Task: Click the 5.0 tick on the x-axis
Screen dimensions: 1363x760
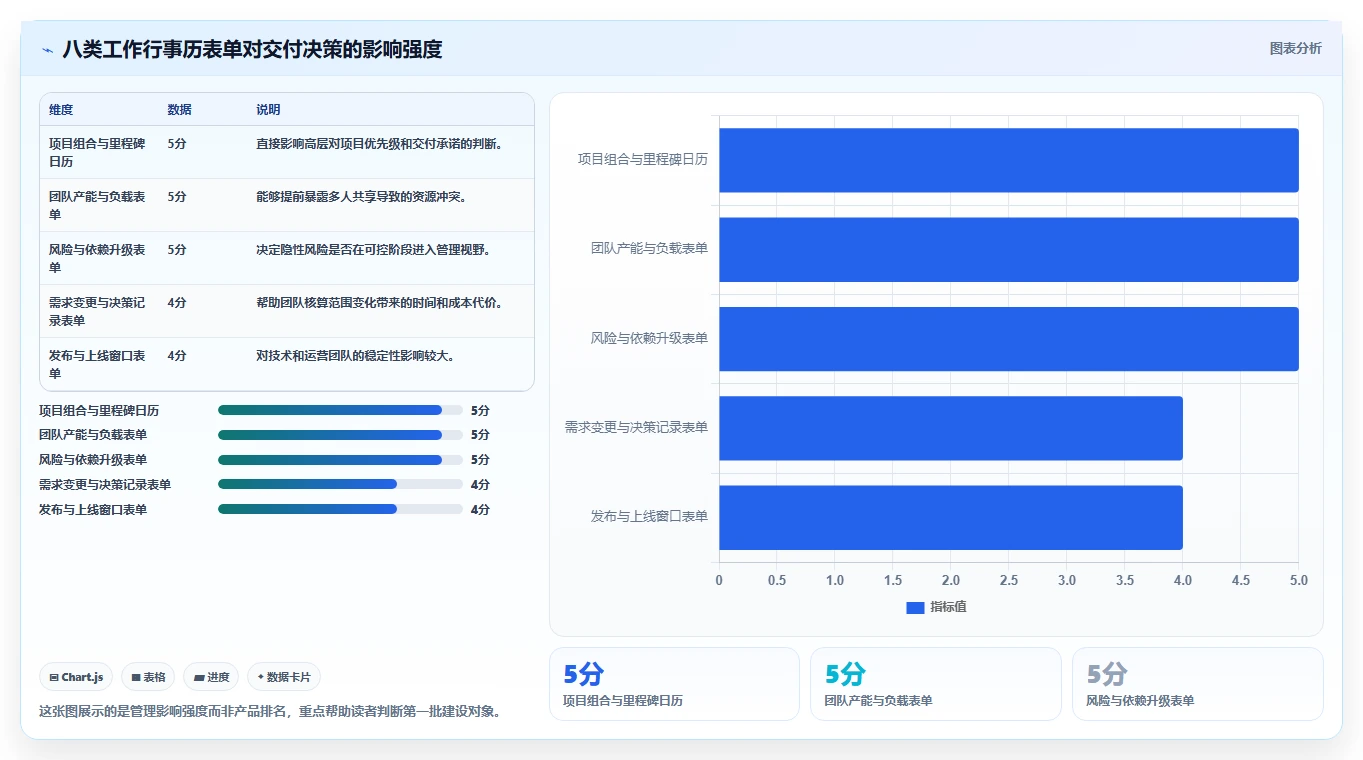Action: tap(1299, 580)
